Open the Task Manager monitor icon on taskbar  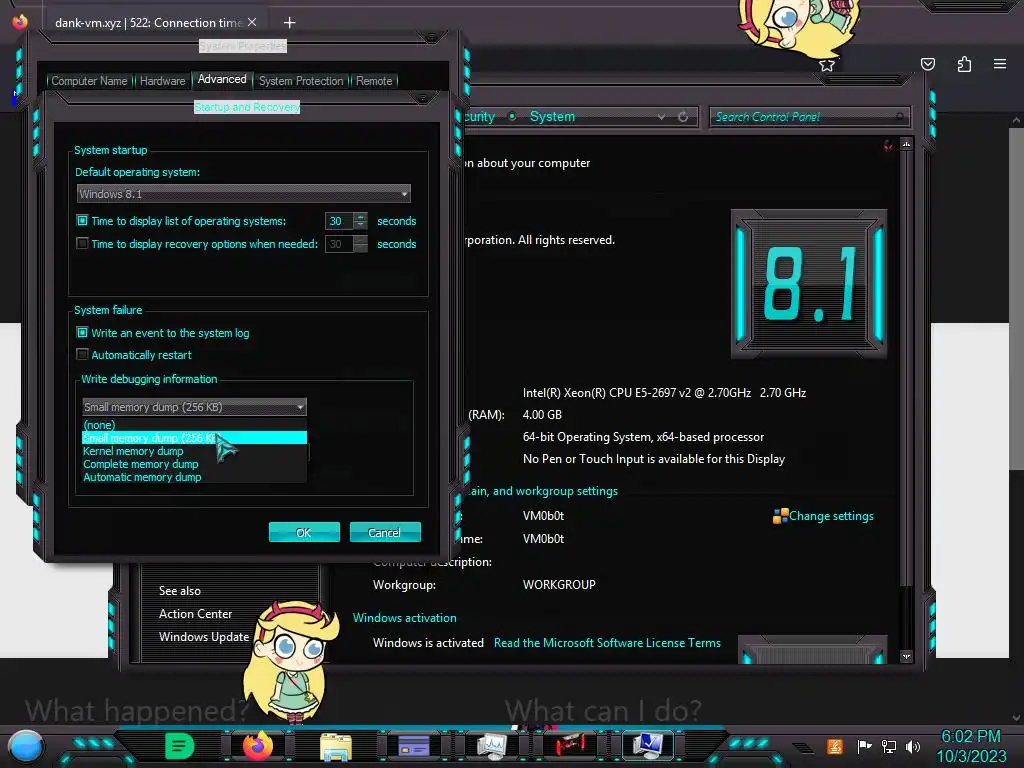pos(492,746)
